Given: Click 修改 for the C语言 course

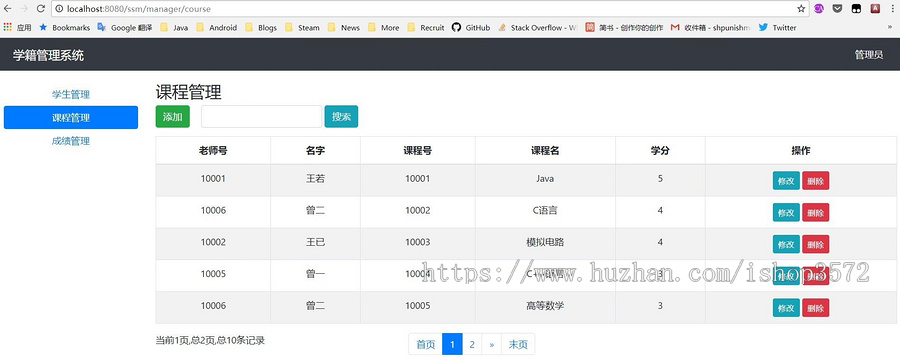Looking at the screenshot, I should pos(786,212).
